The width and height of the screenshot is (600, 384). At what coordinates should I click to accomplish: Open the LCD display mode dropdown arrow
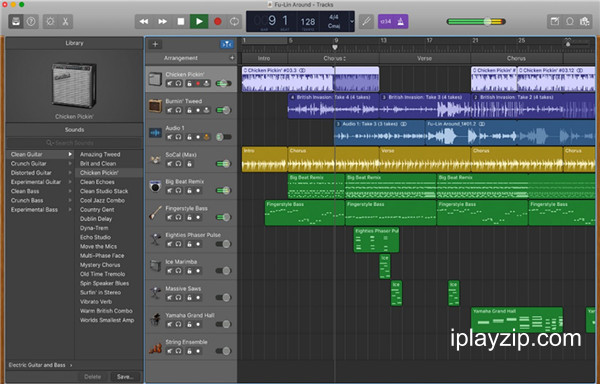pos(352,21)
